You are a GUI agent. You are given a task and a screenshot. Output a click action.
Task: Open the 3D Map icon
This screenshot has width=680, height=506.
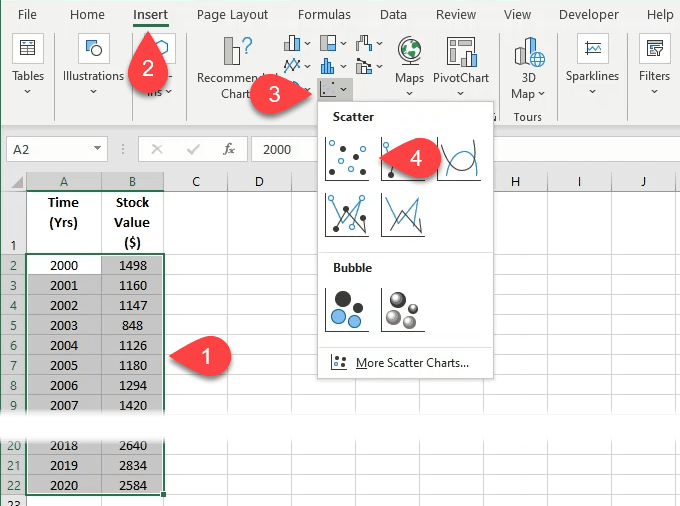tap(529, 51)
